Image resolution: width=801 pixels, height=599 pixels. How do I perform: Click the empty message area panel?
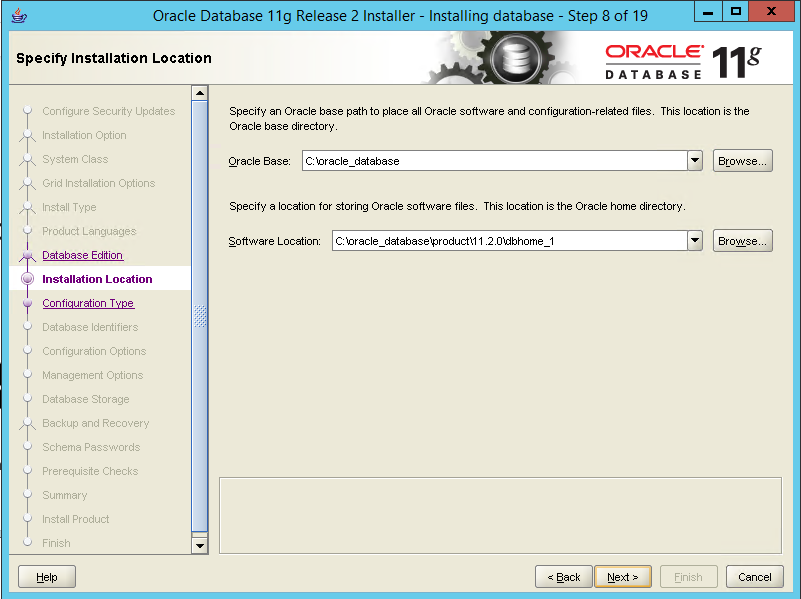501,515
